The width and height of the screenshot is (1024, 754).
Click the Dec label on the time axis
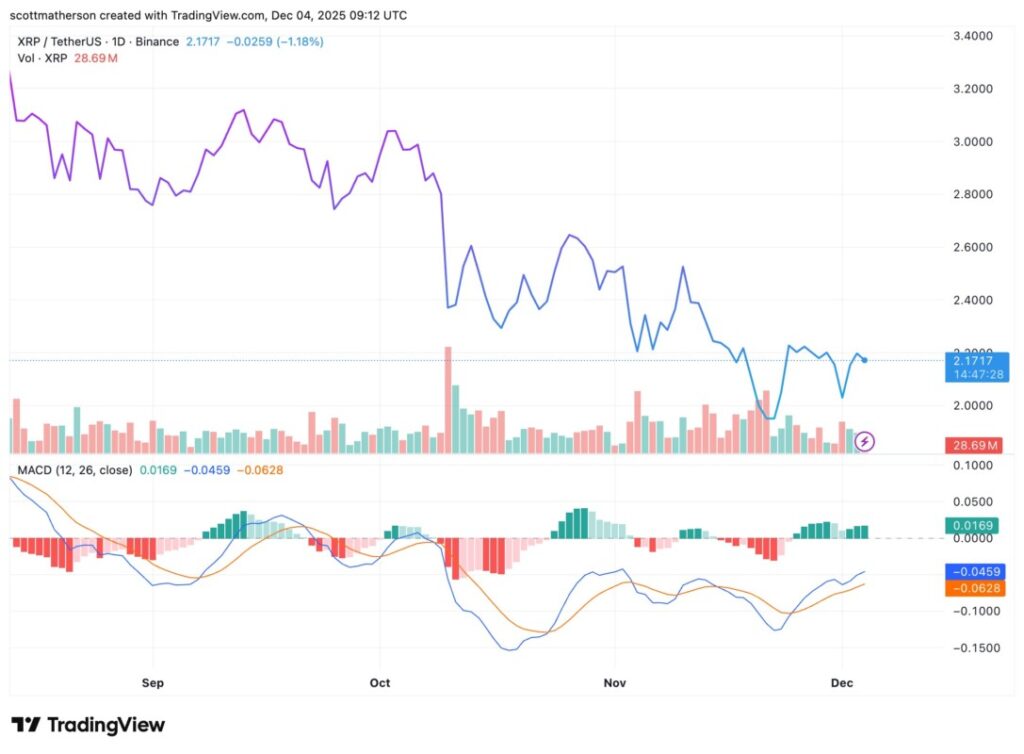[842, 683]
